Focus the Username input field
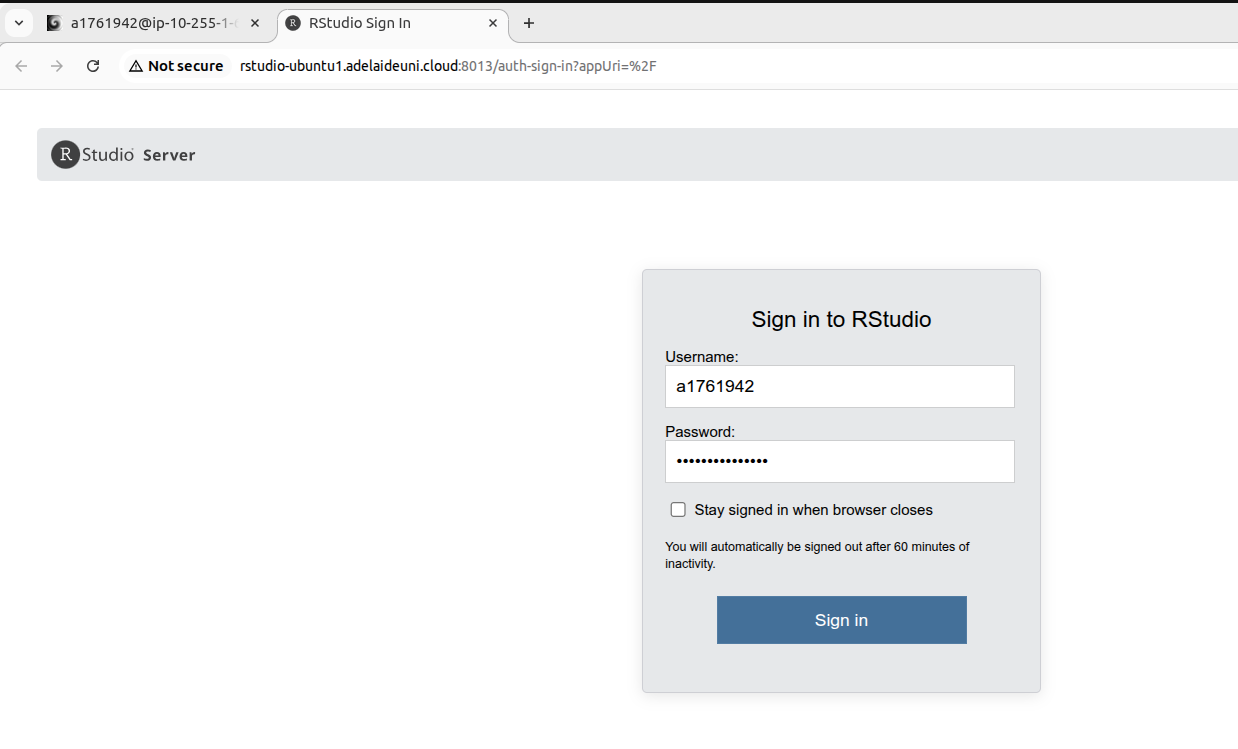The image size is (1238, 749). (x=839, y=386)
